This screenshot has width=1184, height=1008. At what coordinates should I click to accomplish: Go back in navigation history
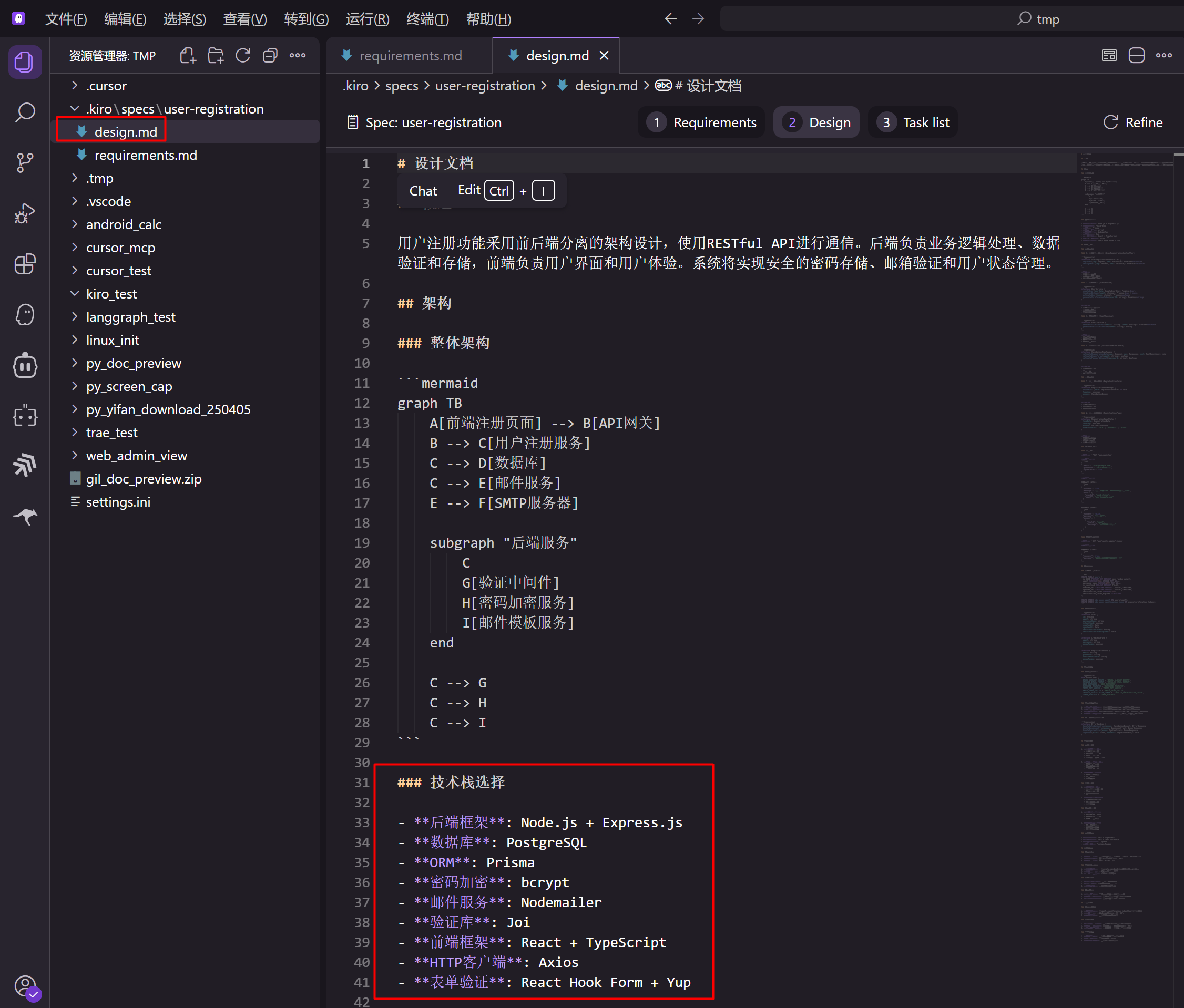[671, 19]
